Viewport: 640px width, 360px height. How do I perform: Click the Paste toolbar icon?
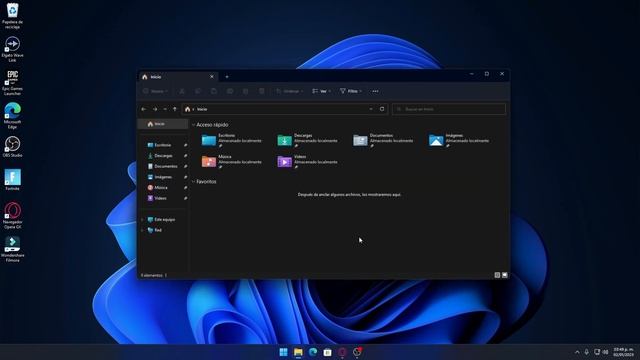213,91
